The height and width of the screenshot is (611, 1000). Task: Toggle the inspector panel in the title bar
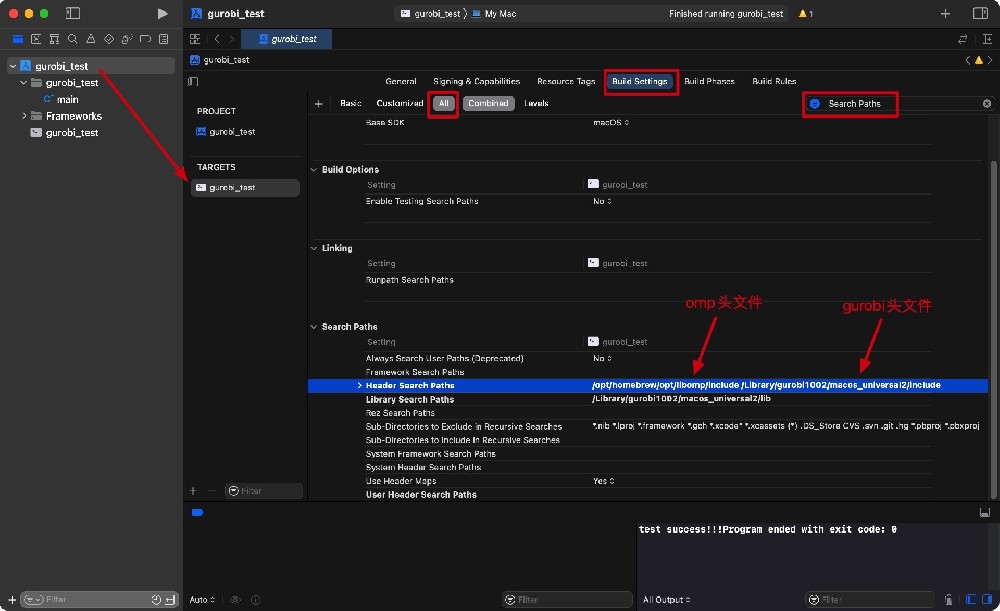pos(980,13)
